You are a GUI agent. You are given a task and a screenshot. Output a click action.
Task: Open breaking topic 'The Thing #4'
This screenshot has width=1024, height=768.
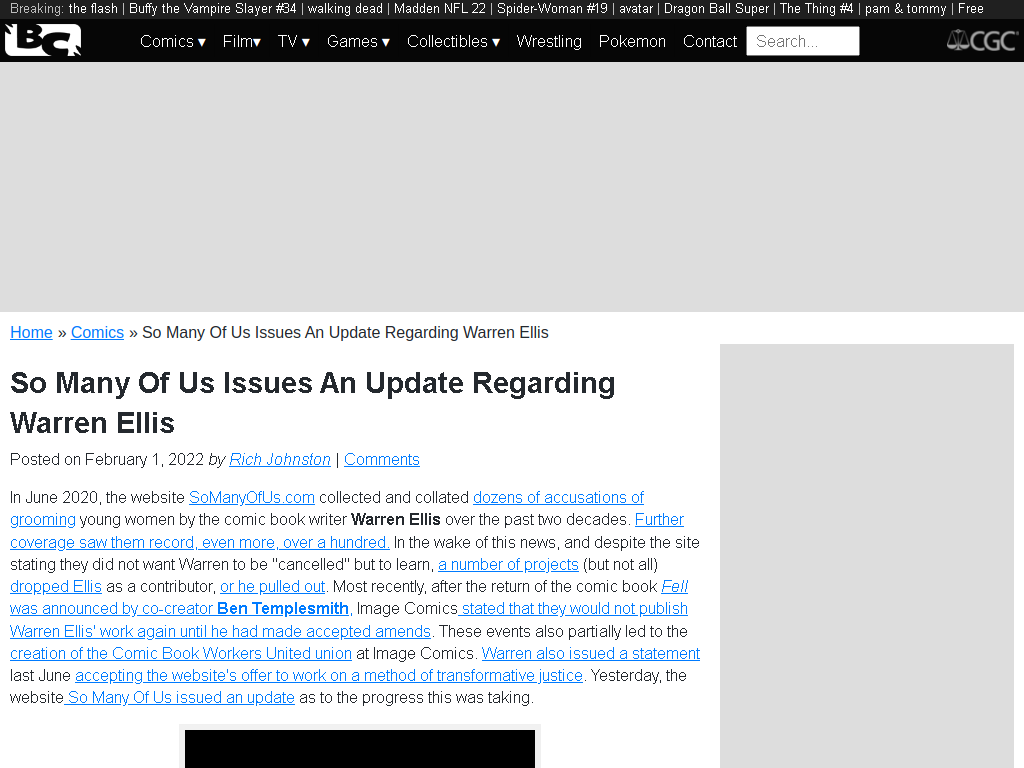tap(816, 8)
